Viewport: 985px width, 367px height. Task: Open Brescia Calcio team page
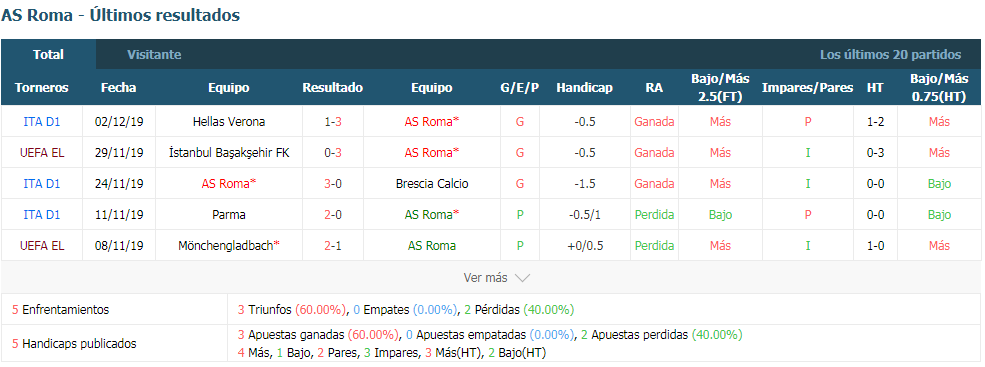coord(432,184)
